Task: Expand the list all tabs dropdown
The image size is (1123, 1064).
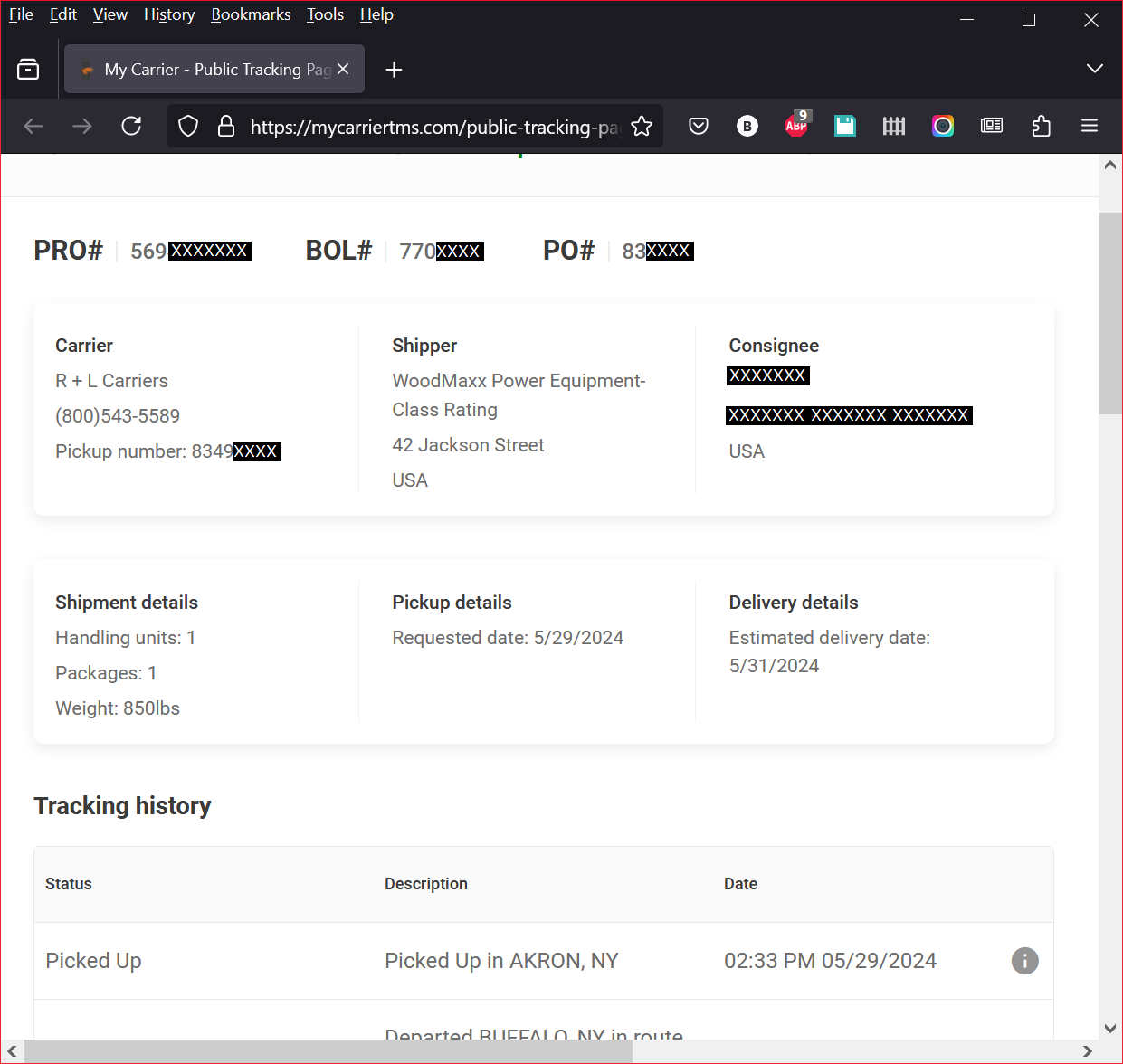Action: click(1094, 69)
